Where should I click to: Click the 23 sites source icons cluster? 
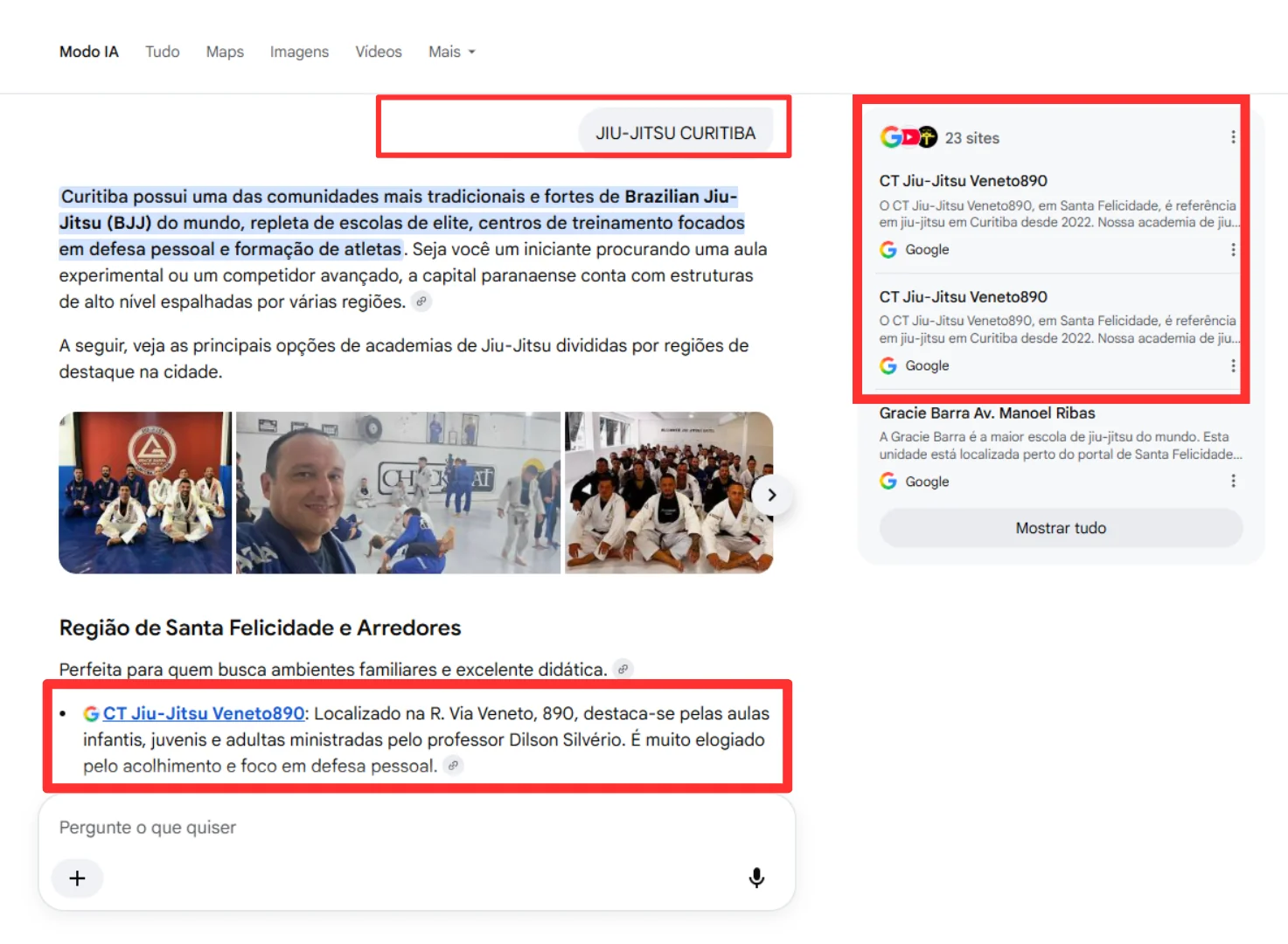[x=909, y=137]
